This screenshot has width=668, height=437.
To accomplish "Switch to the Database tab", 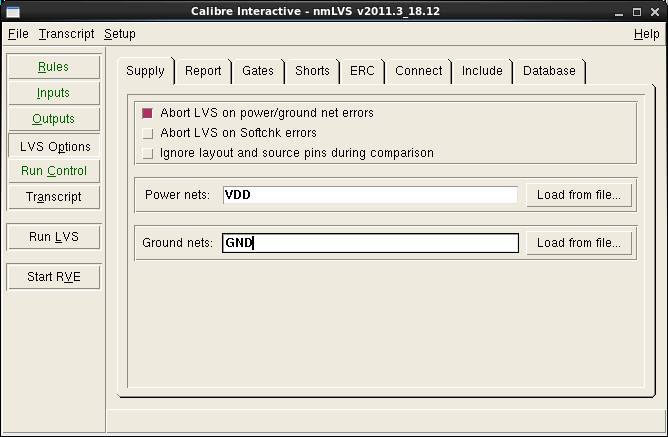I will click(549, 71).
